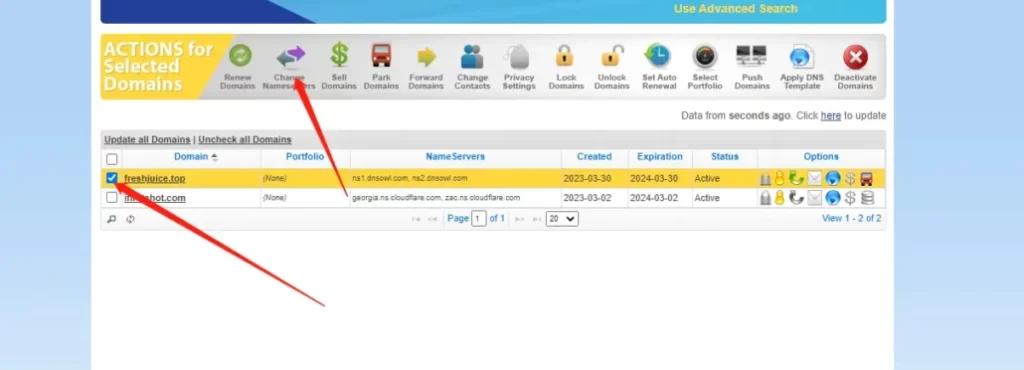Click lock icon in freshjuice.top row options

tap(765, 179)
